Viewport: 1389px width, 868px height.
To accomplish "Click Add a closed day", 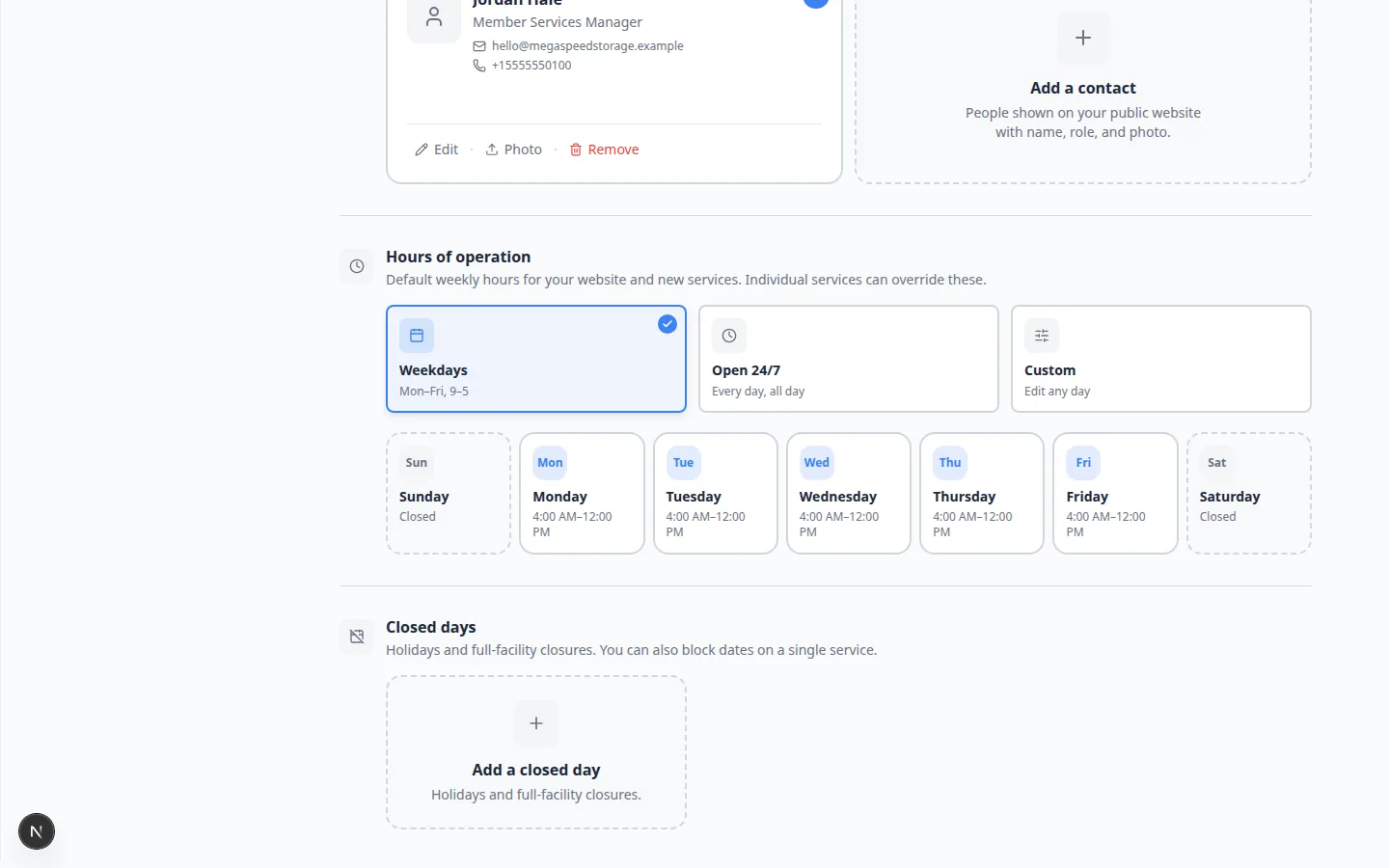I will (536, 752).
